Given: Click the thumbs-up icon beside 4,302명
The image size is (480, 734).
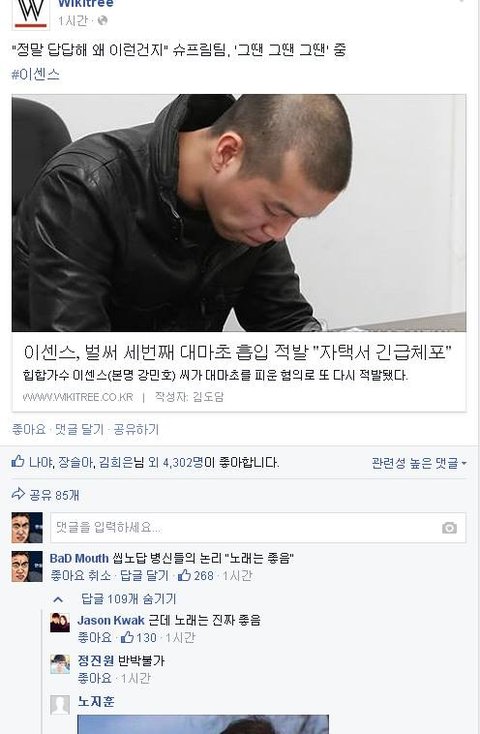Looking at the screenshot, I should (18, 462).
